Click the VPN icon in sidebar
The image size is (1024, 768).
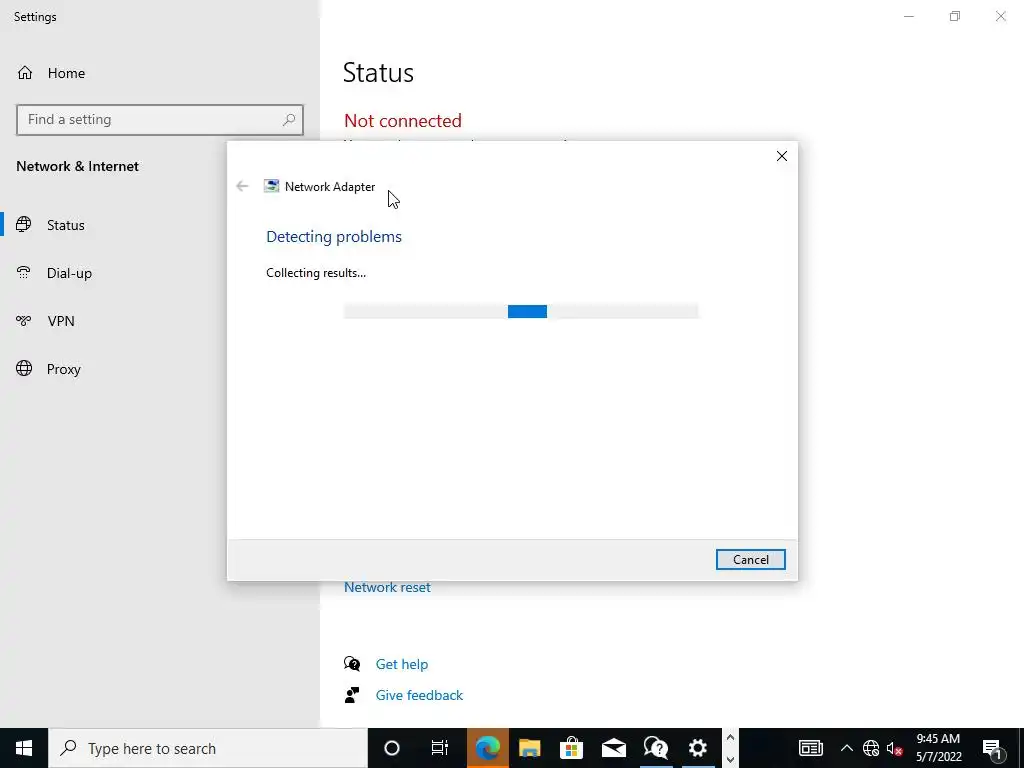click(24, 321)
